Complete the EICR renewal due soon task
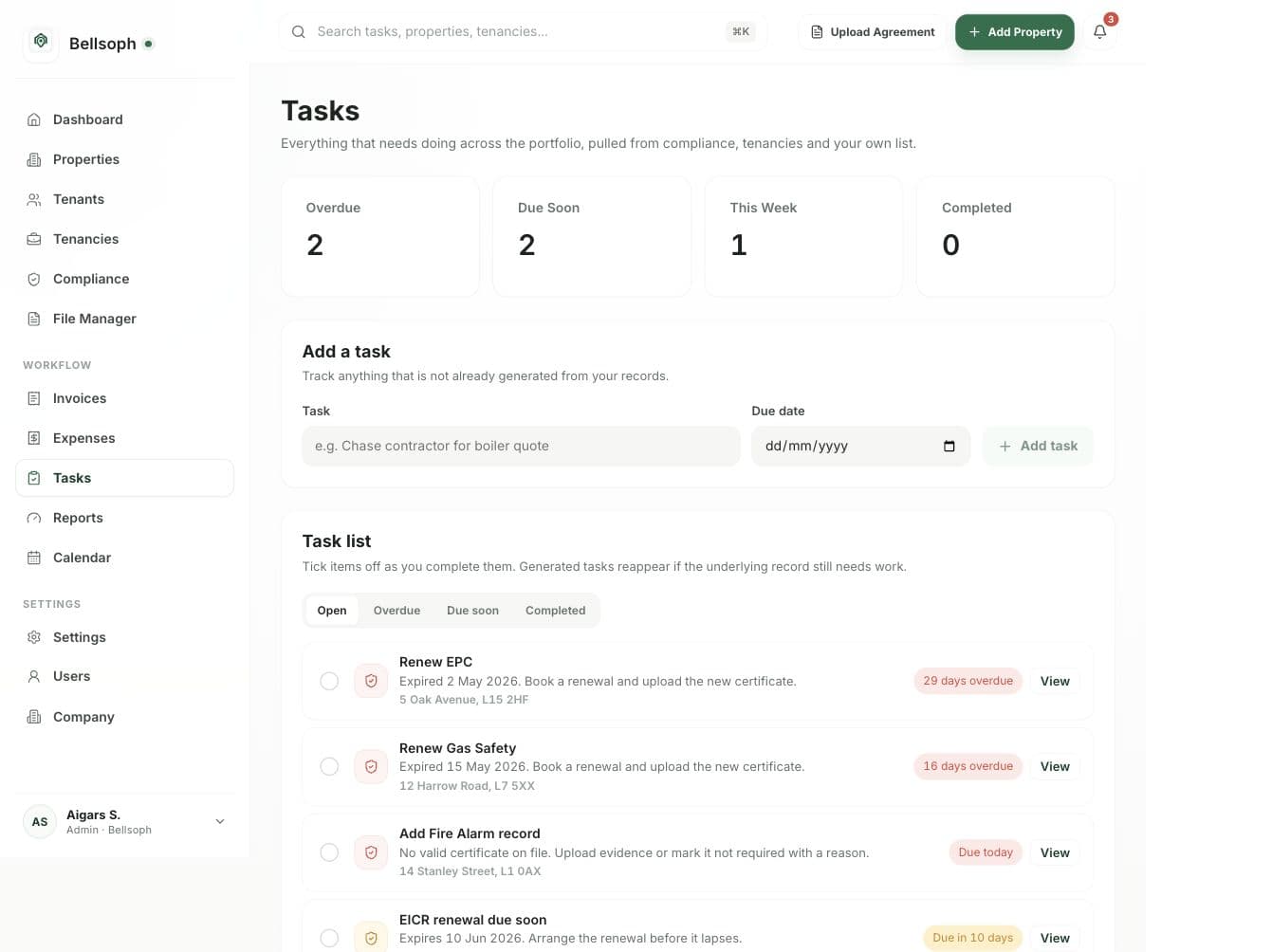Viewport: 1272px width, 952px height. 329,938
